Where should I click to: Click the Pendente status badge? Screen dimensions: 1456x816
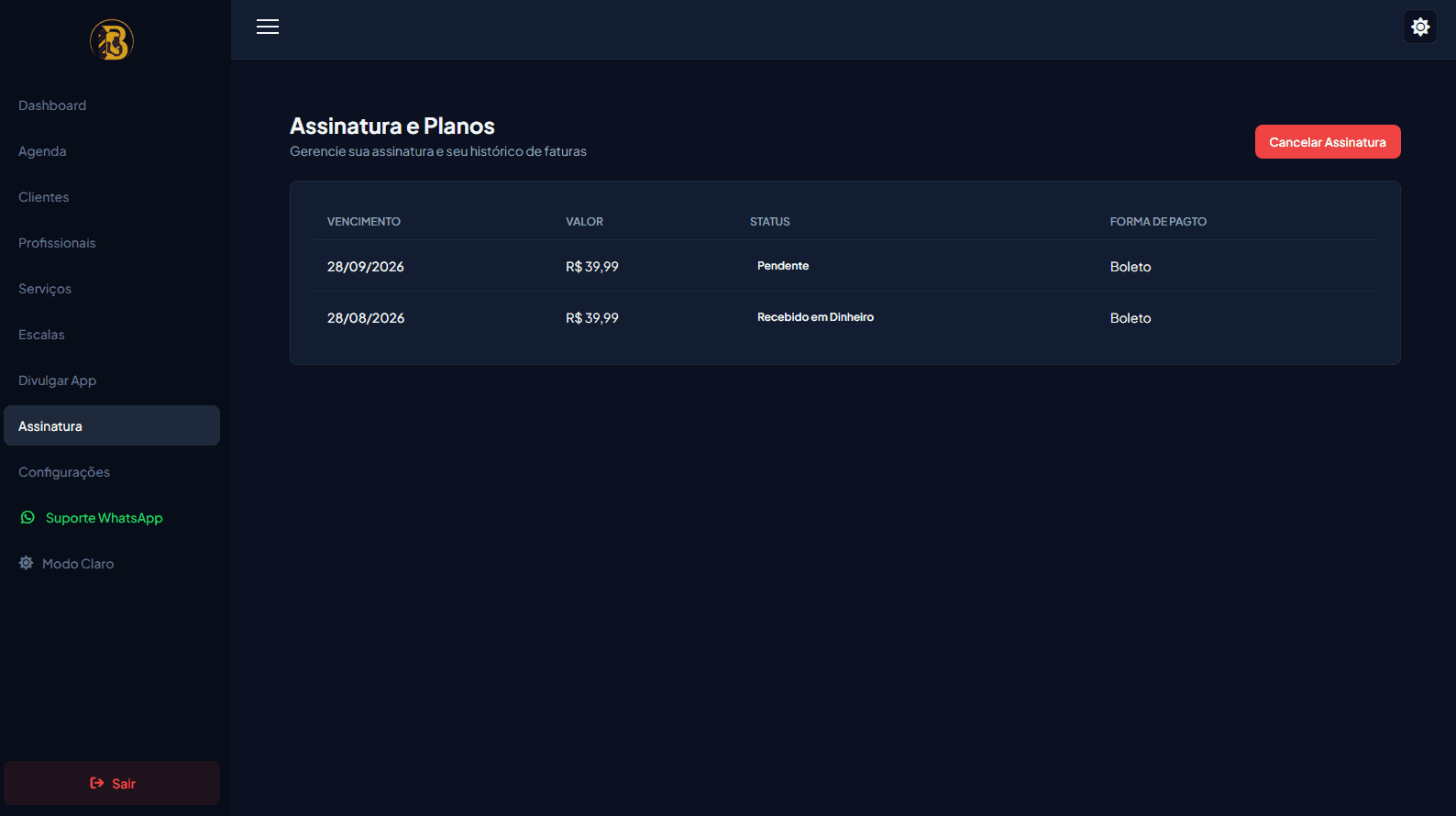pos(783,266)
